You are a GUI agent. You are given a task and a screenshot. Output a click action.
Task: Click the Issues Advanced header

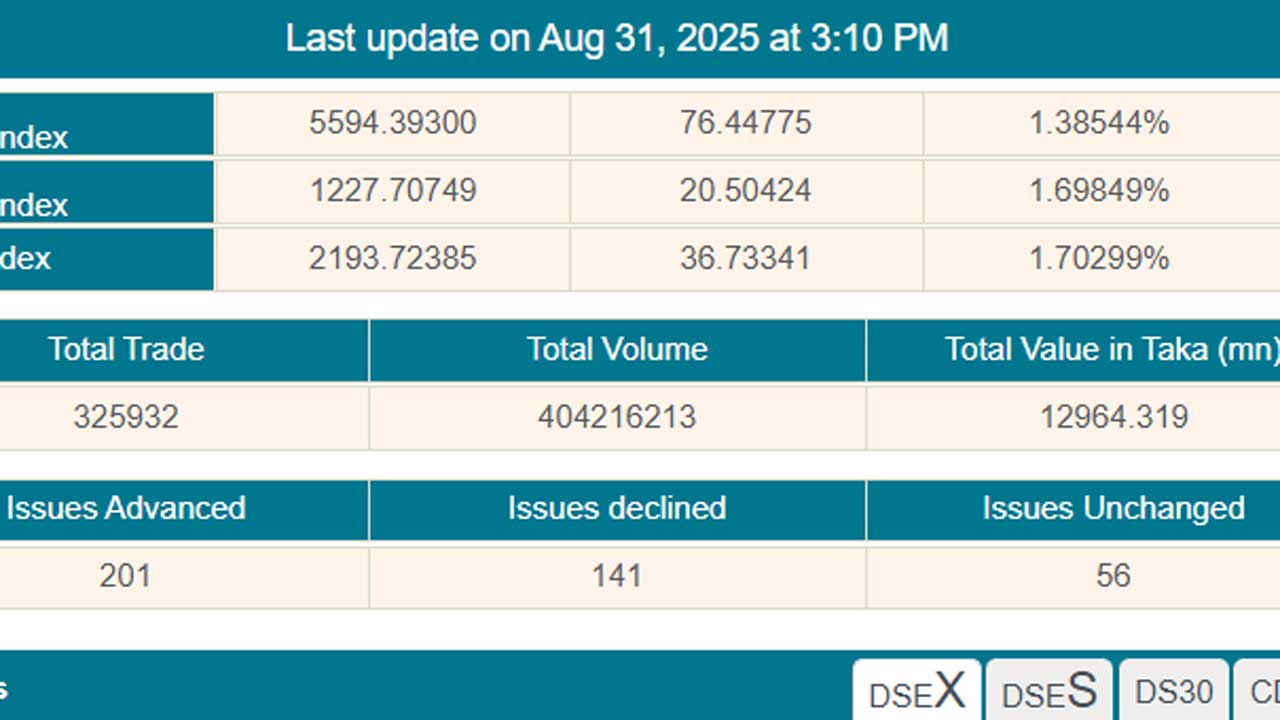point(127,508)
